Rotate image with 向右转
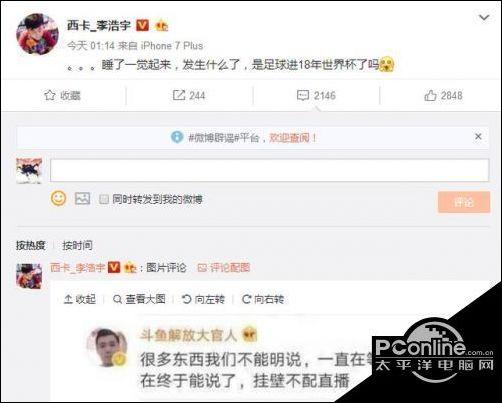502x403 pixels. point(263,299)
